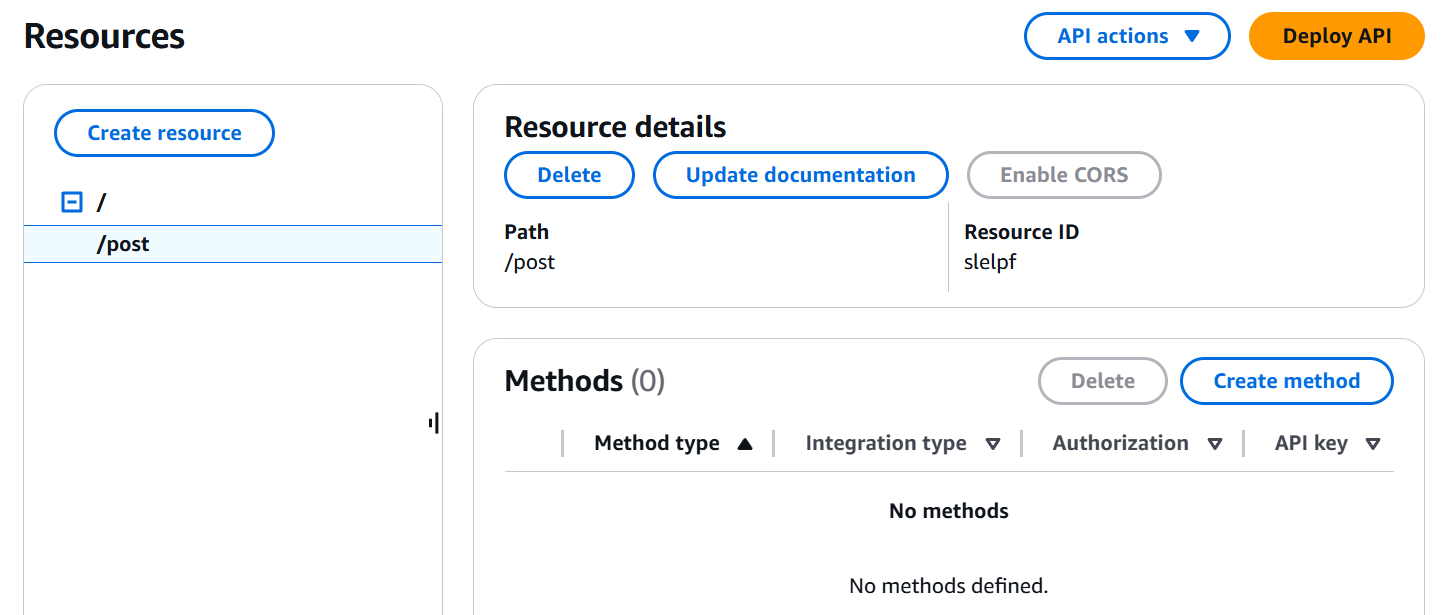
Task: Click the Deploy API button
Action: (1336, 36)
